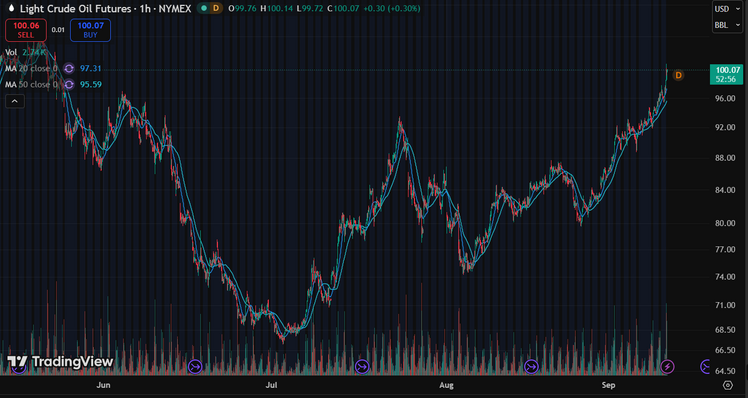Click the 96.00 price axis label

tap(724, 98)
